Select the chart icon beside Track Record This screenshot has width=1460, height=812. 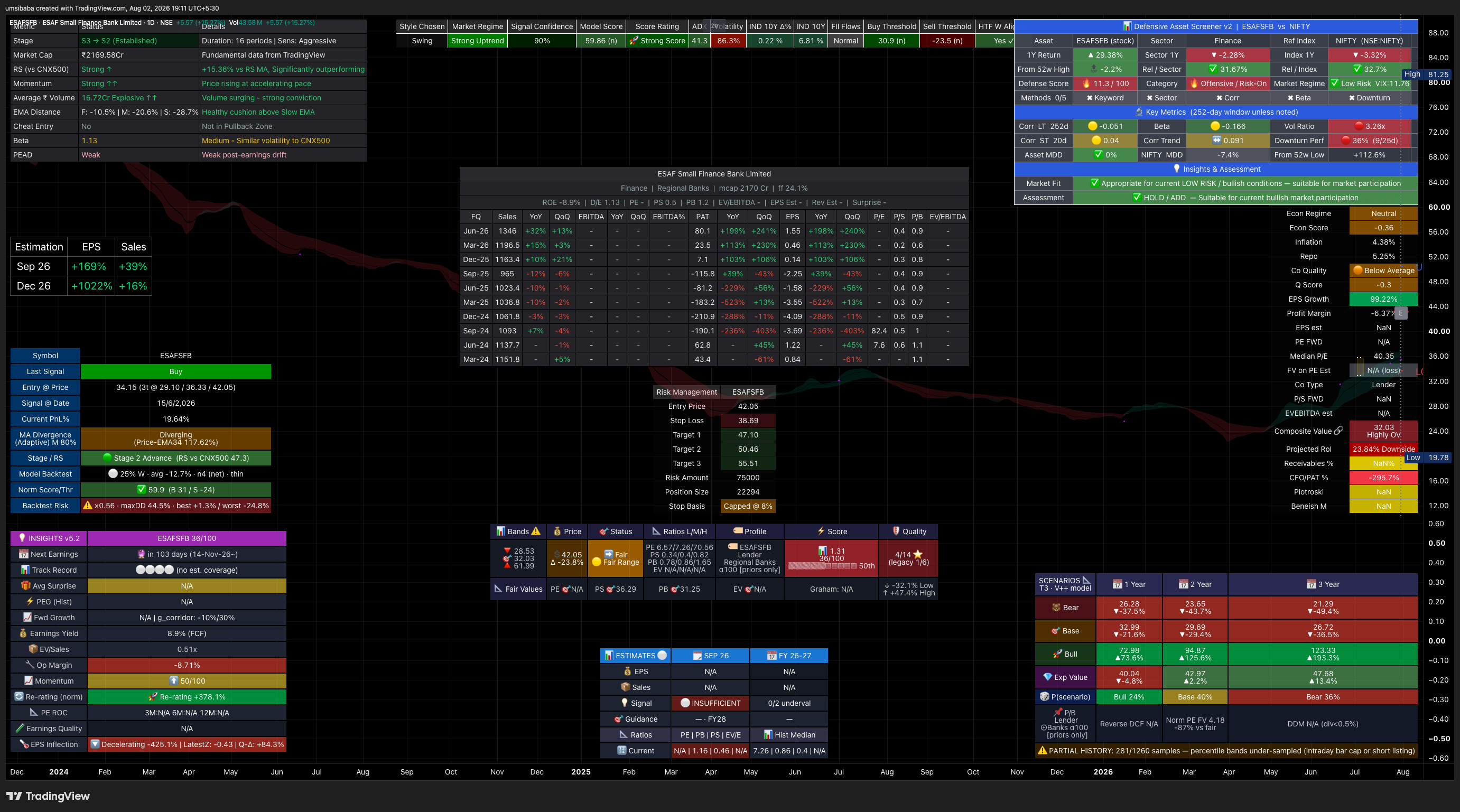(25, 570)
